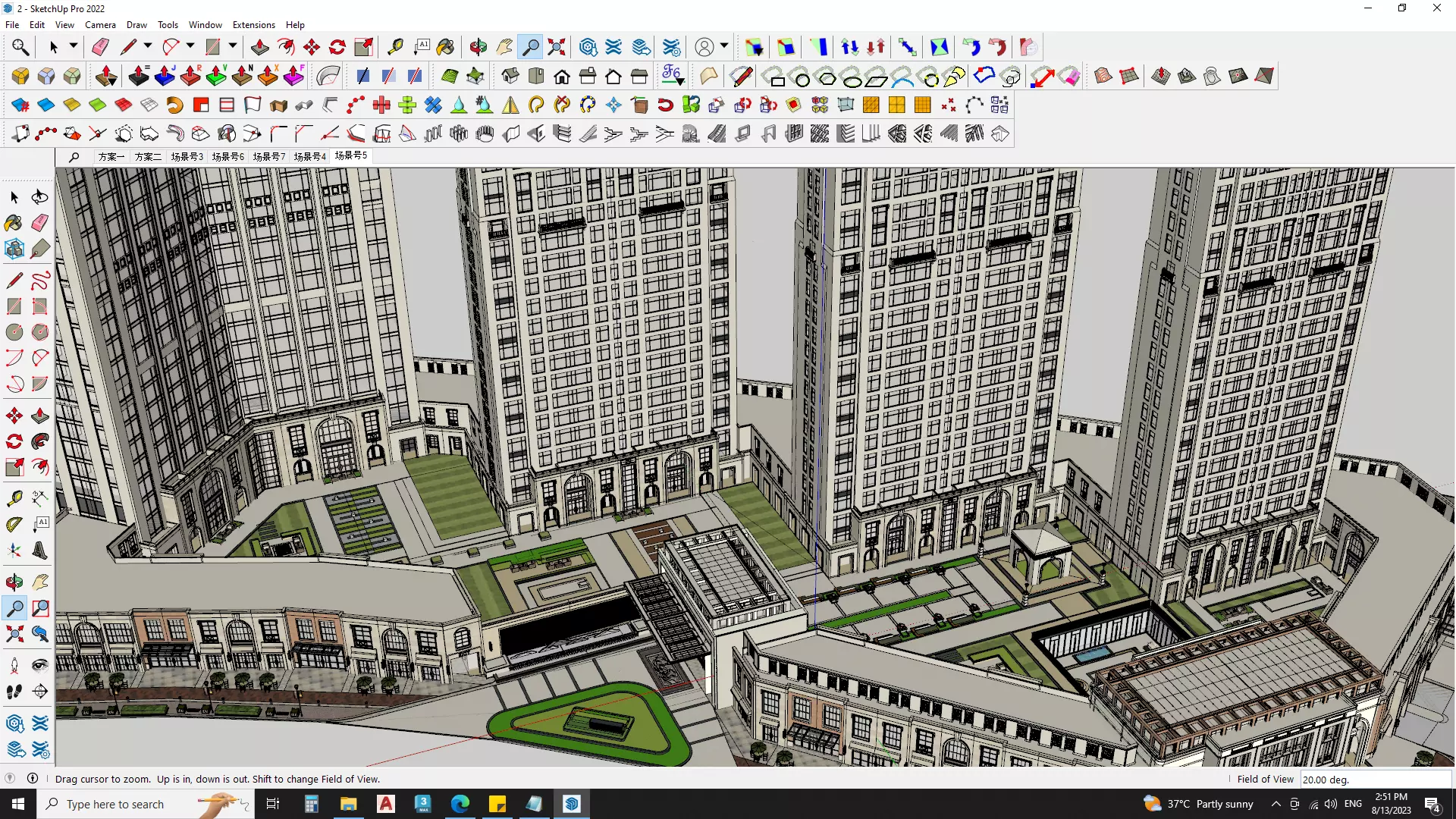Click the Field of View value field

tap(1375, 780)
